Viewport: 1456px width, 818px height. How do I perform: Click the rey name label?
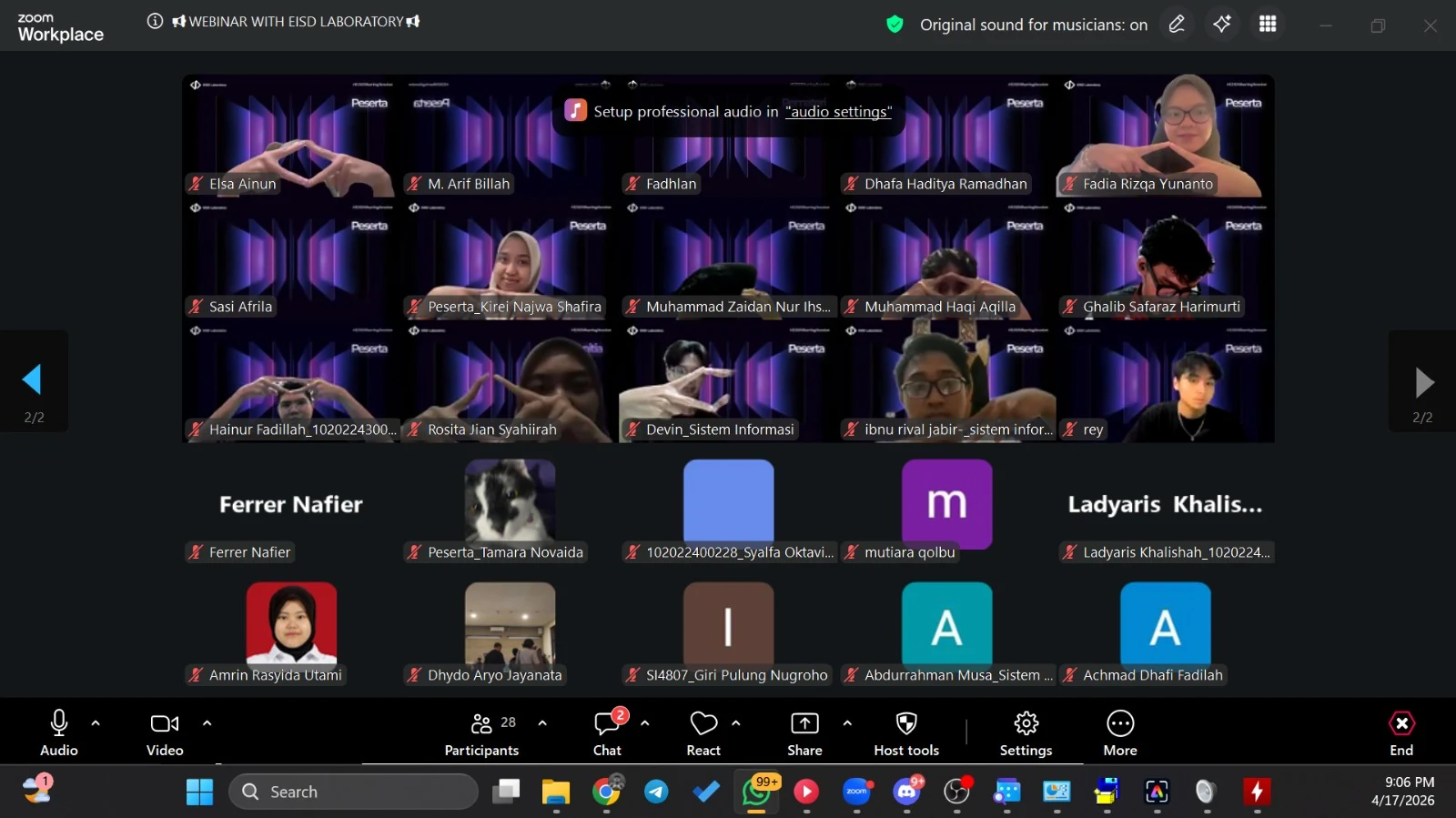pos(1084,429)
